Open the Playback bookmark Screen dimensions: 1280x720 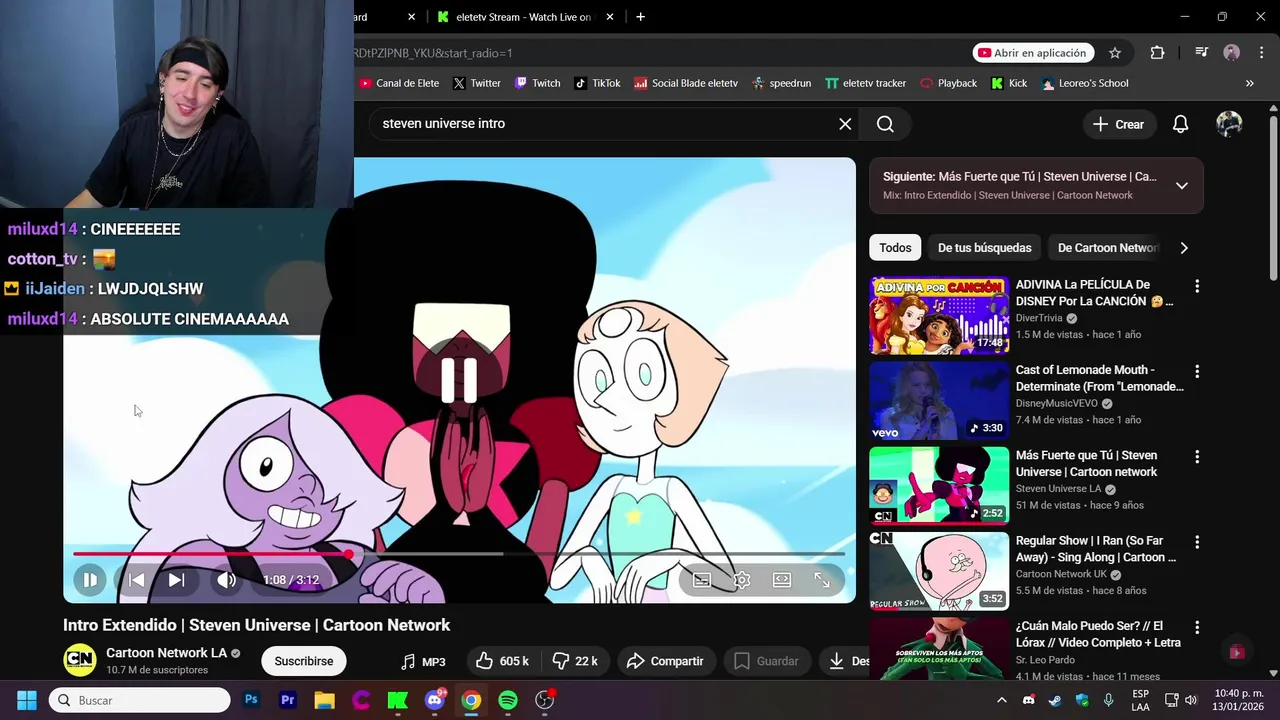click(x=948, y=83)
